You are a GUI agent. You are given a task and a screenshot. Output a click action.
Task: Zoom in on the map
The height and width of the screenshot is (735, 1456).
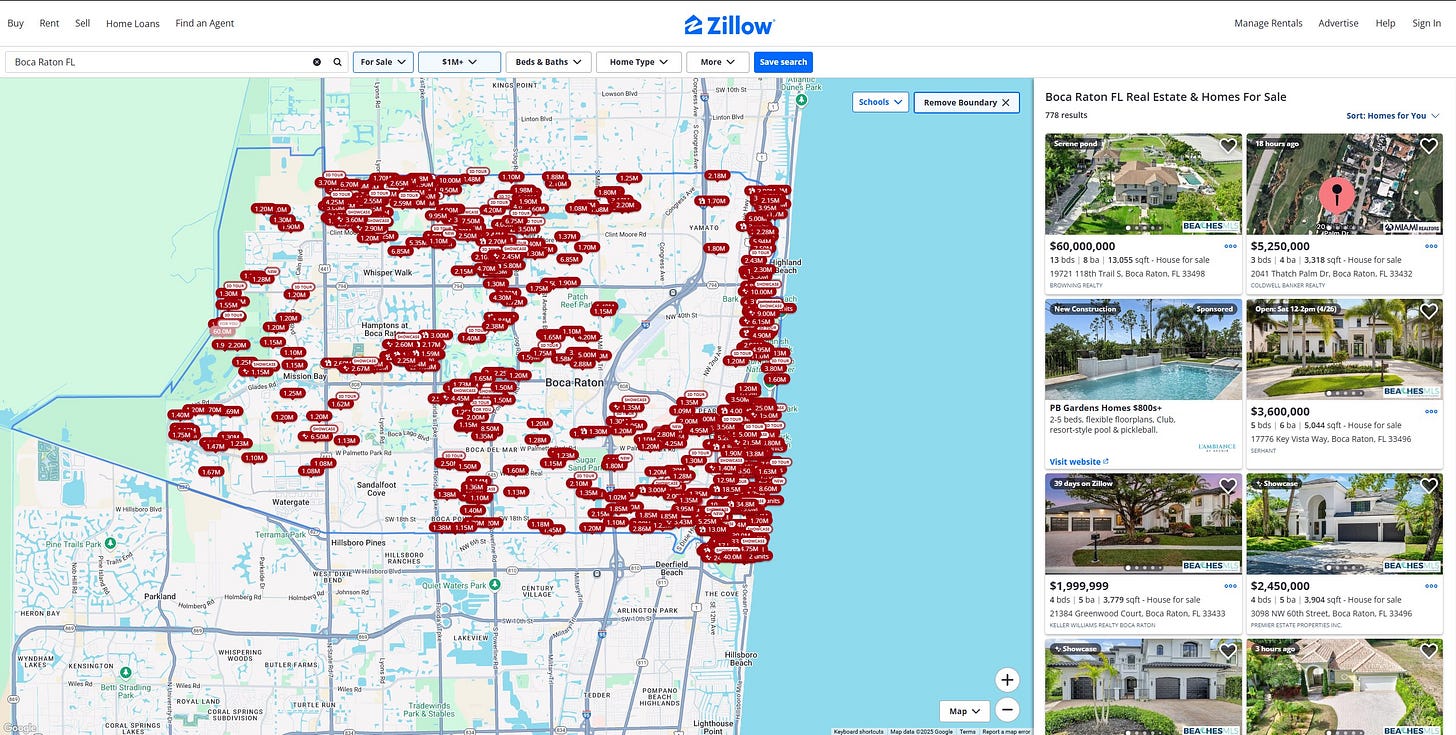point(1007,680)
